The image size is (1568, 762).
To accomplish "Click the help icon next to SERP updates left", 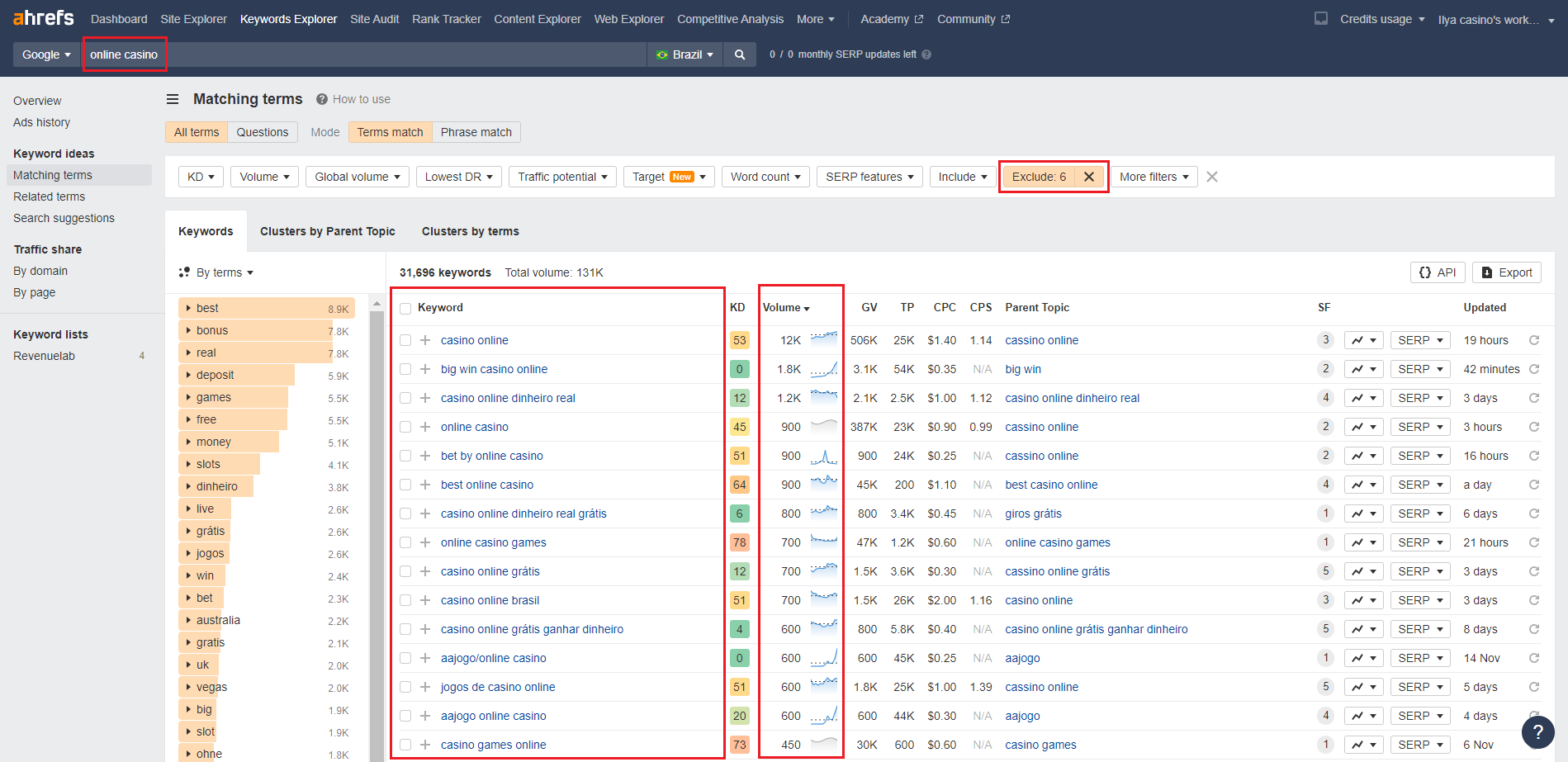I will tap(926, 54).
